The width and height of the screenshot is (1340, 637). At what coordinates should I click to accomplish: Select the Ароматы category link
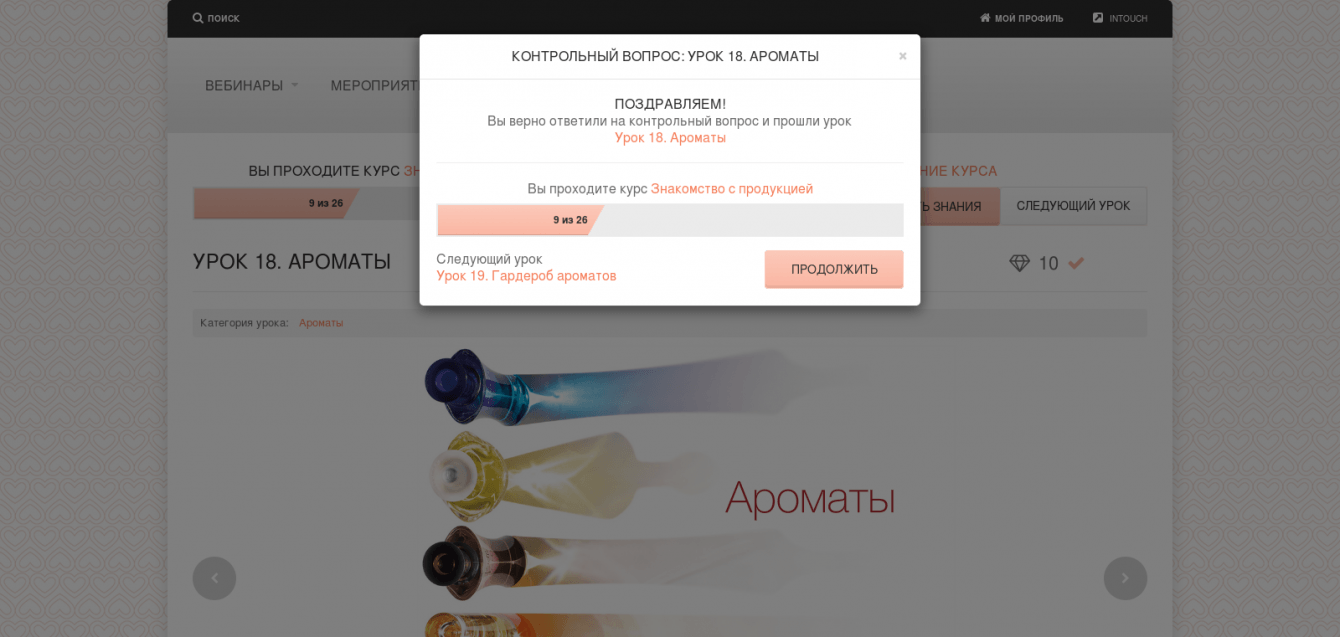[x=321, y=323]
